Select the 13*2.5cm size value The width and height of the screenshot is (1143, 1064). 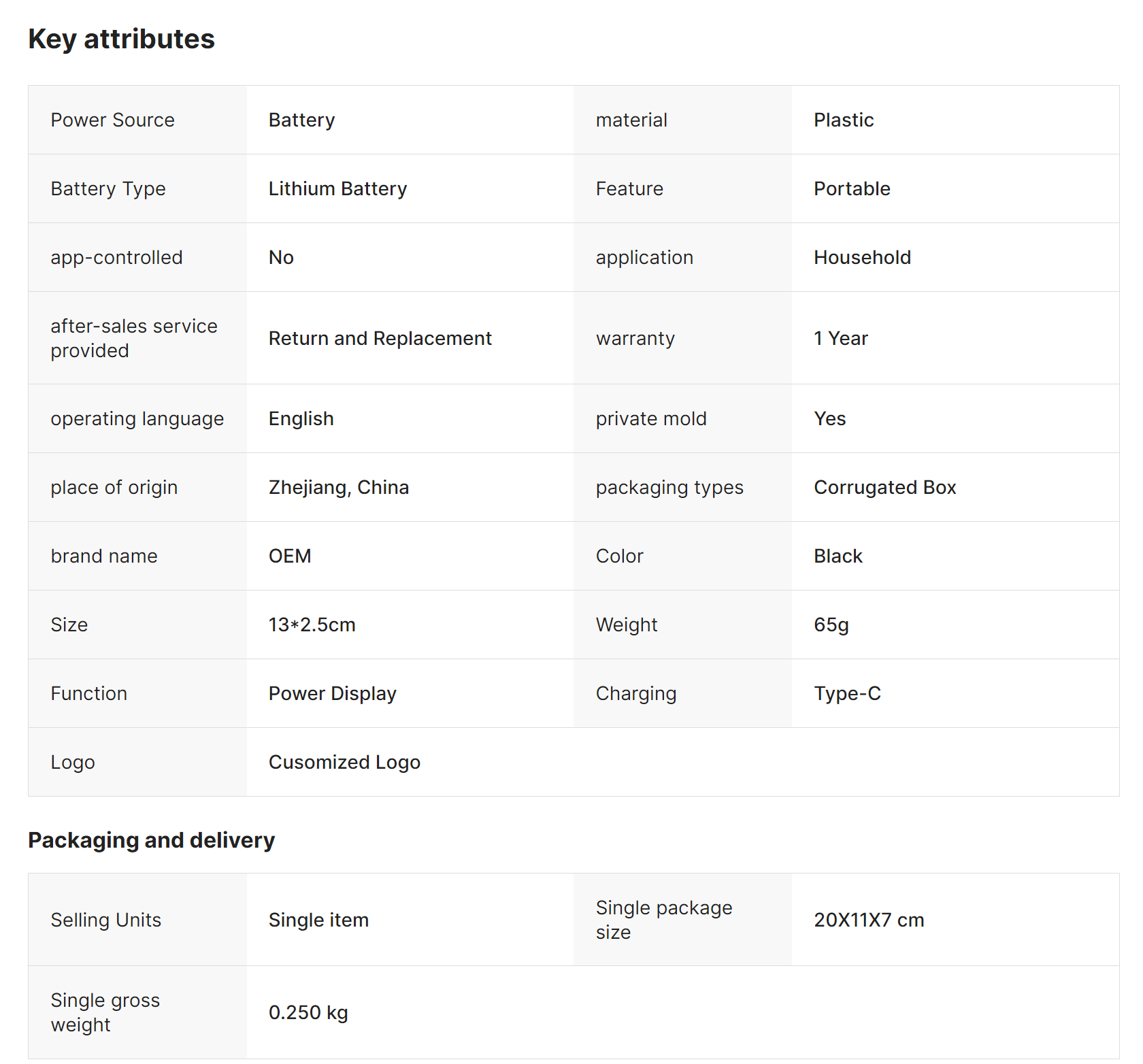[x=312, y=625]
